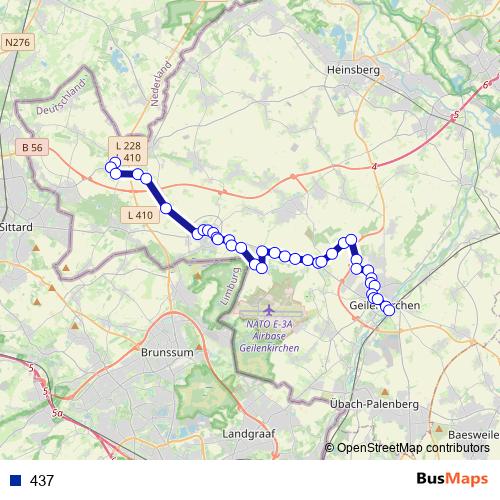Click the N276 road shield

pos(17,42)
